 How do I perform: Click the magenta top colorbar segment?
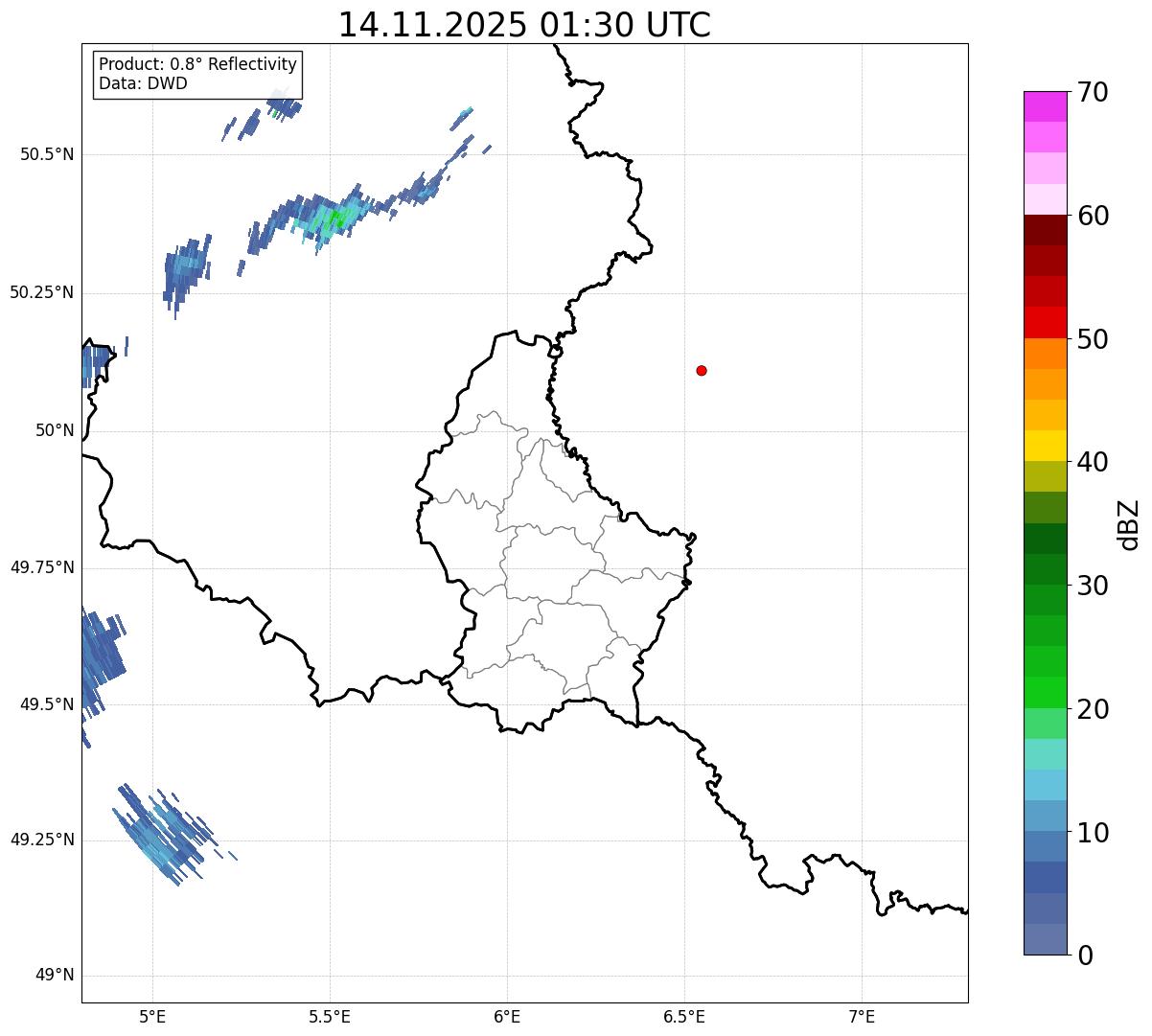[1045, 106]
